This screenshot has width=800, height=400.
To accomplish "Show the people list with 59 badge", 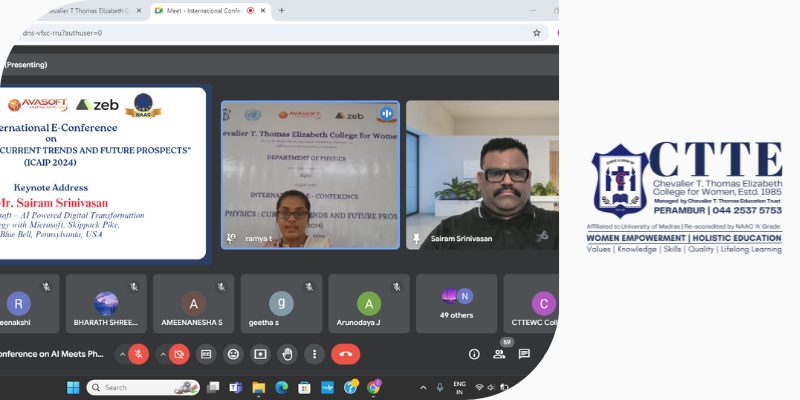I will tap(499, 354).
